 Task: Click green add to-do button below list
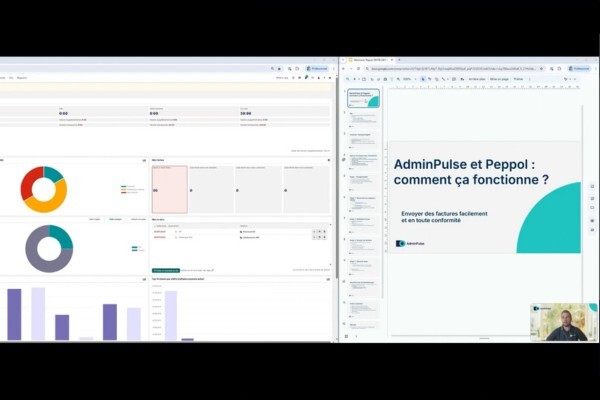[x=166, y=270]
